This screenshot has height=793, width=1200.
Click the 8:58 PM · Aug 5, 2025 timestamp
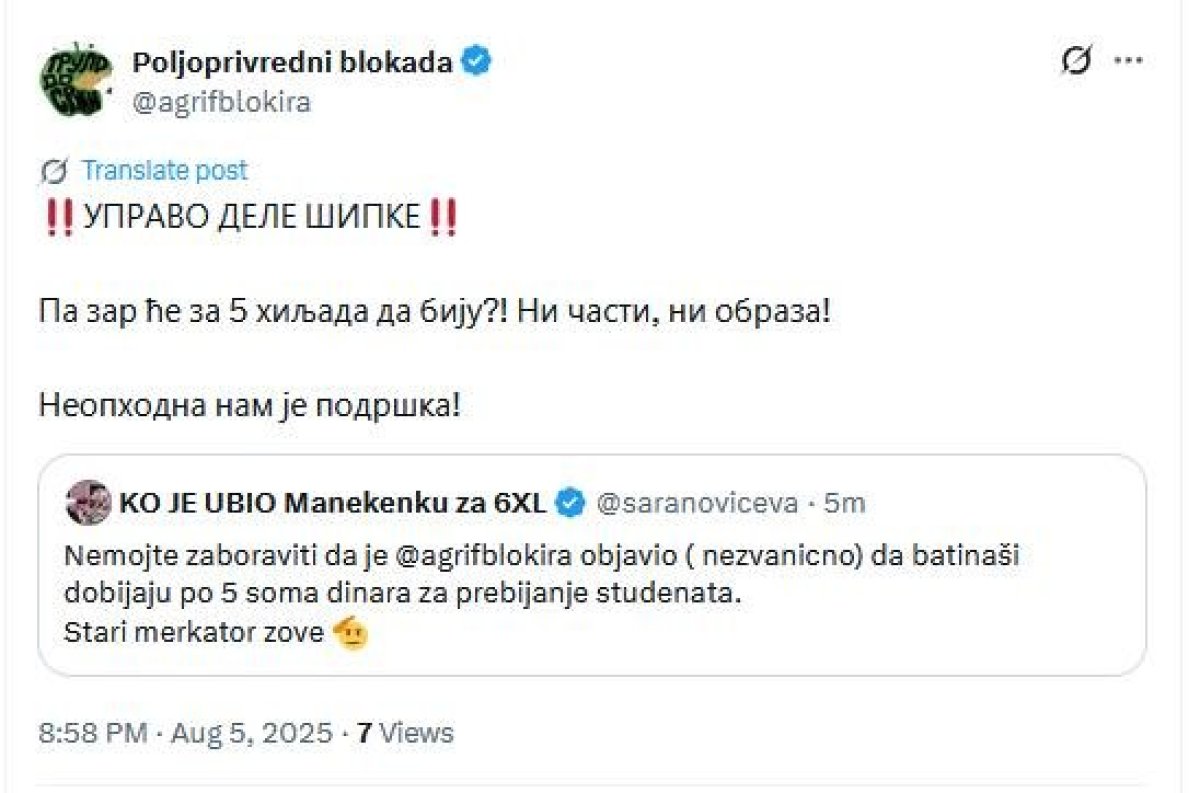185,733
